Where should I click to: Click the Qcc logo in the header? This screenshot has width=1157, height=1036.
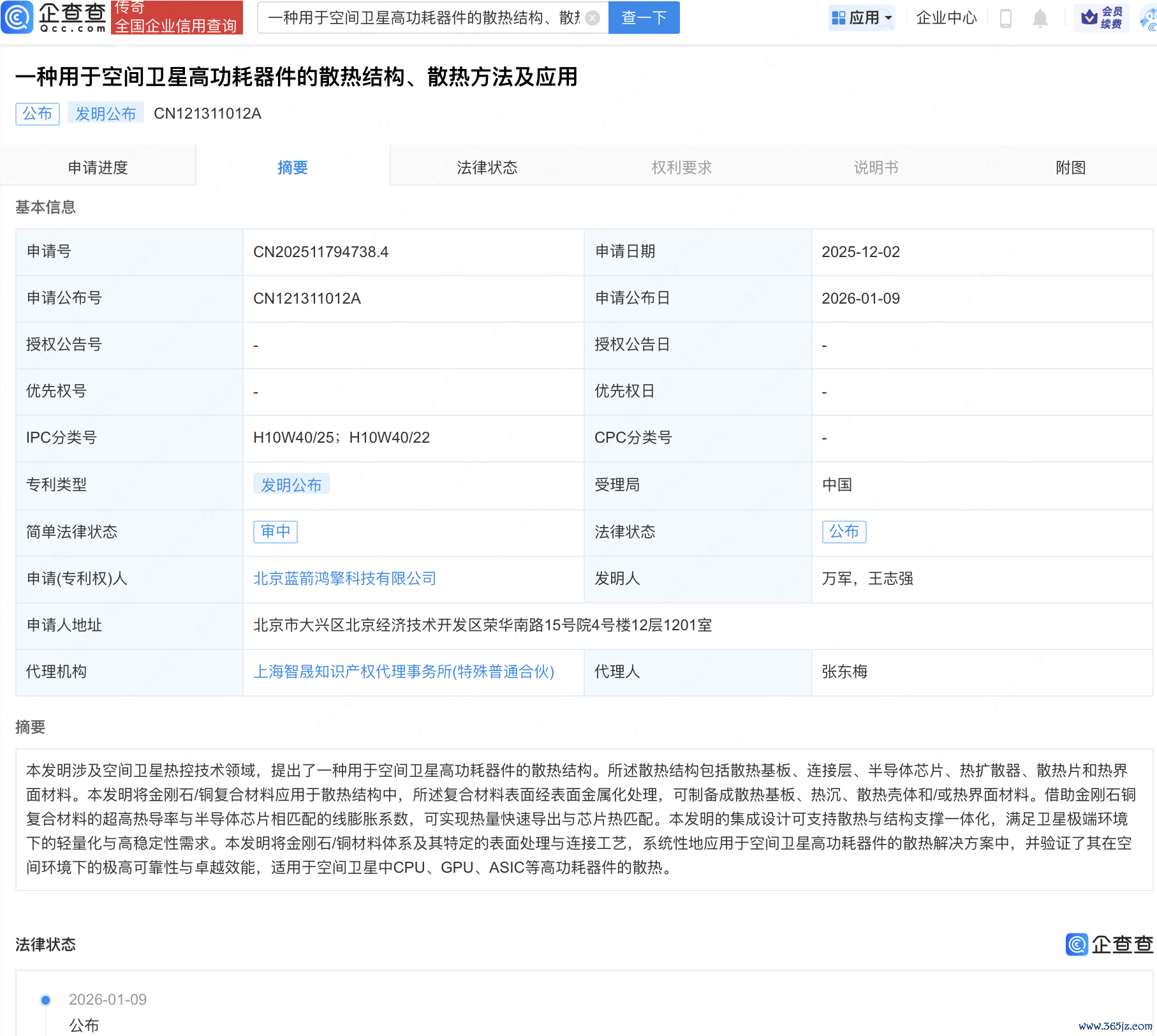[54, 17]
